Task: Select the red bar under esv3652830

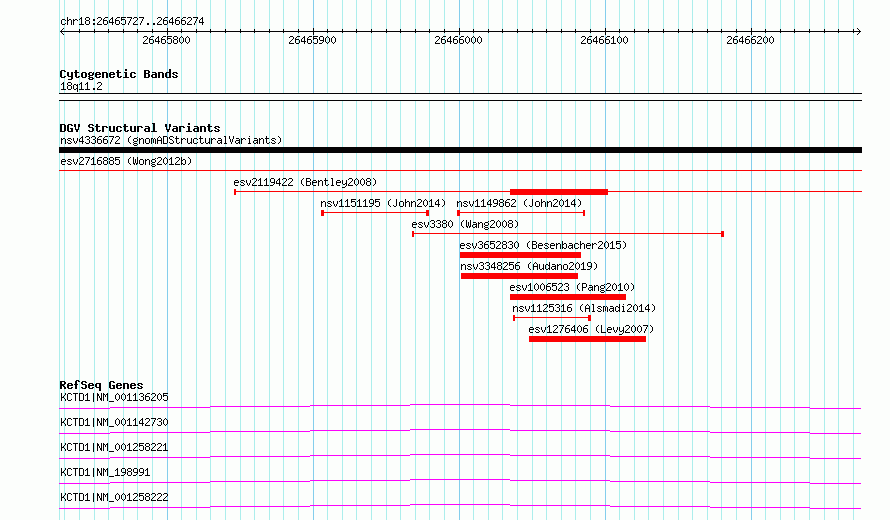Action: click(x=520, y=255)
